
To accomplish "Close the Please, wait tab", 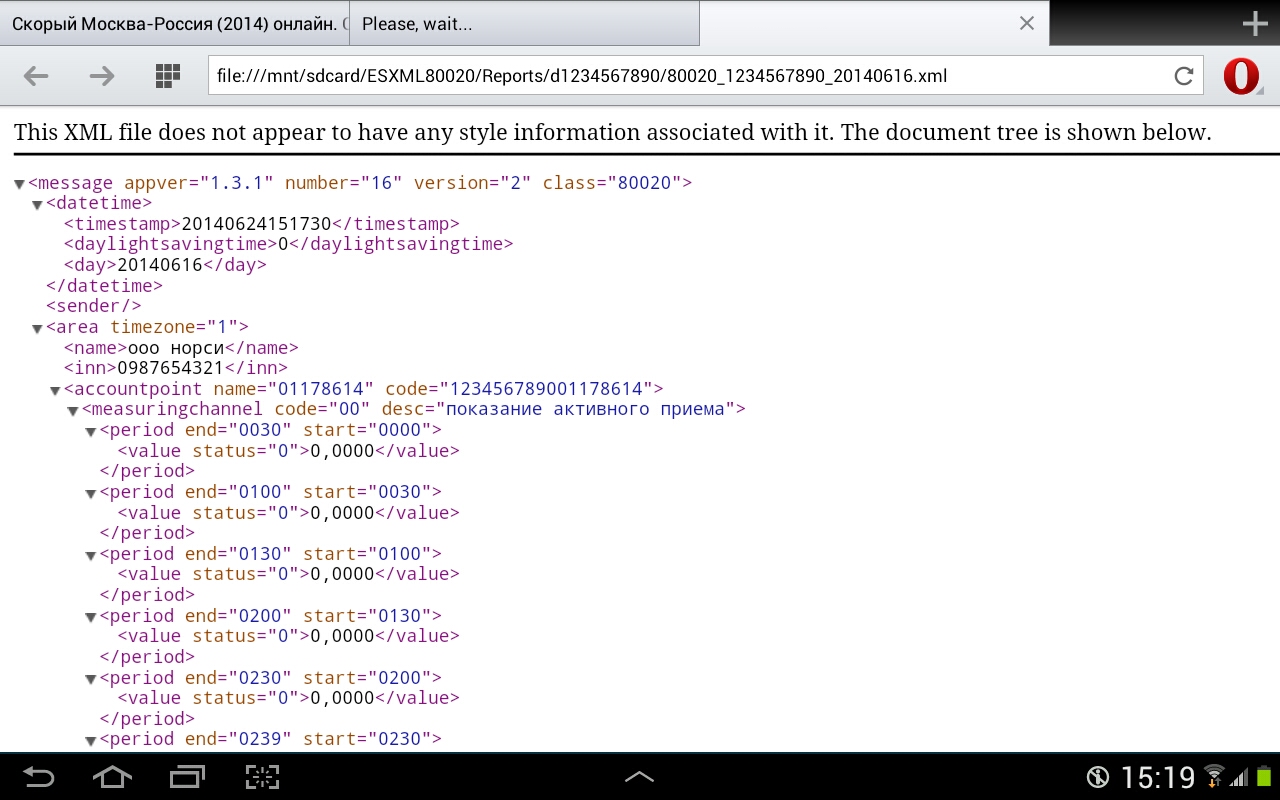I will point(1025,23).
